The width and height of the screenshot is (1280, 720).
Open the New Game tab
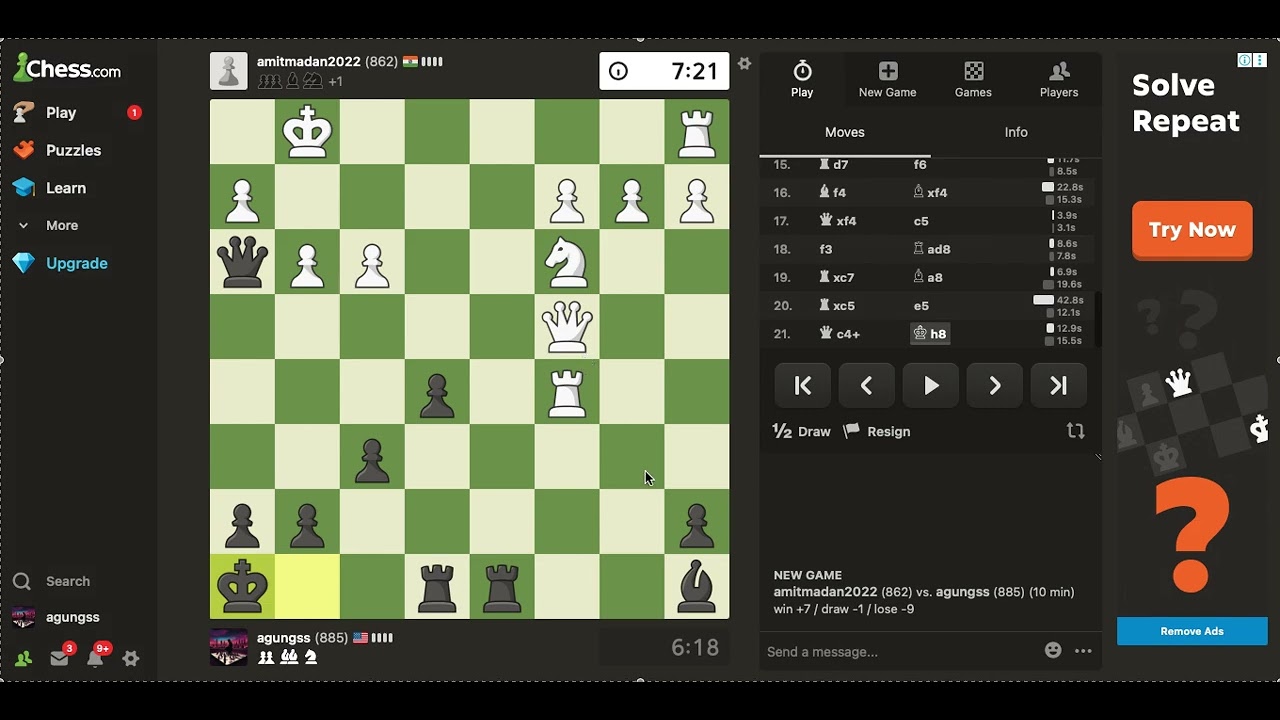pyautogui.click(x=887, y=79)
